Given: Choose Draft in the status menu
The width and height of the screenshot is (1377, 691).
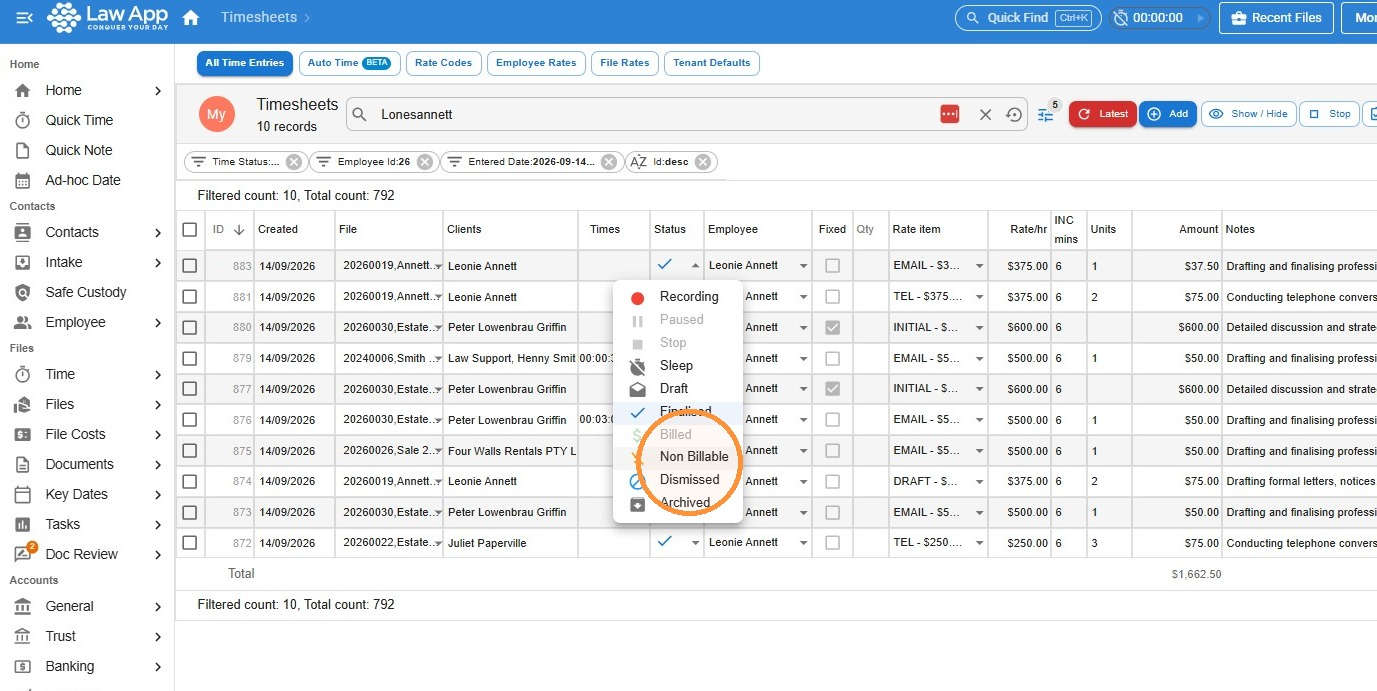Looking at the screenshot, I should click(x=678, y=389).
